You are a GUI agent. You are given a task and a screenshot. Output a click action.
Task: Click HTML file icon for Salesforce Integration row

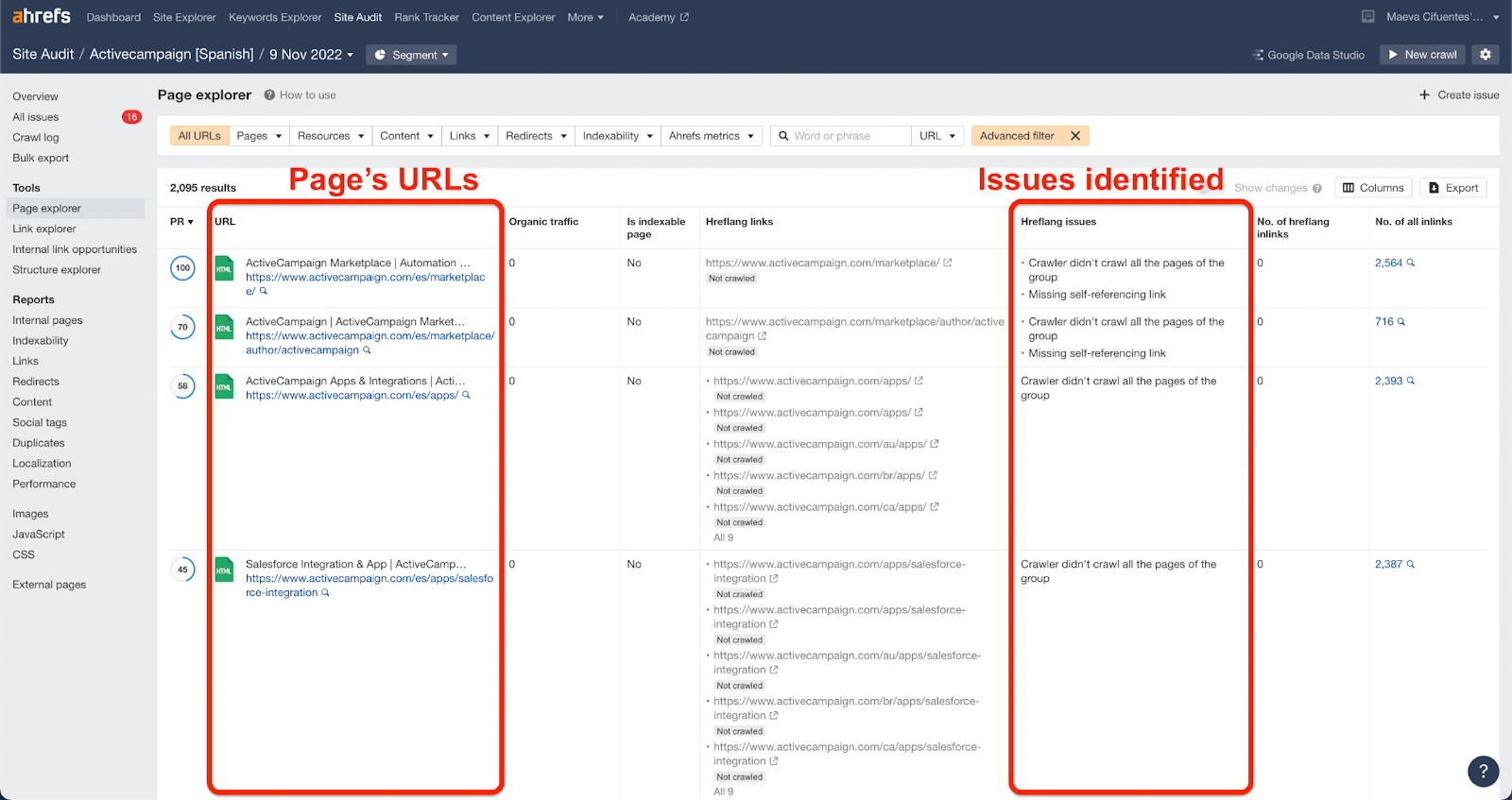224,570
